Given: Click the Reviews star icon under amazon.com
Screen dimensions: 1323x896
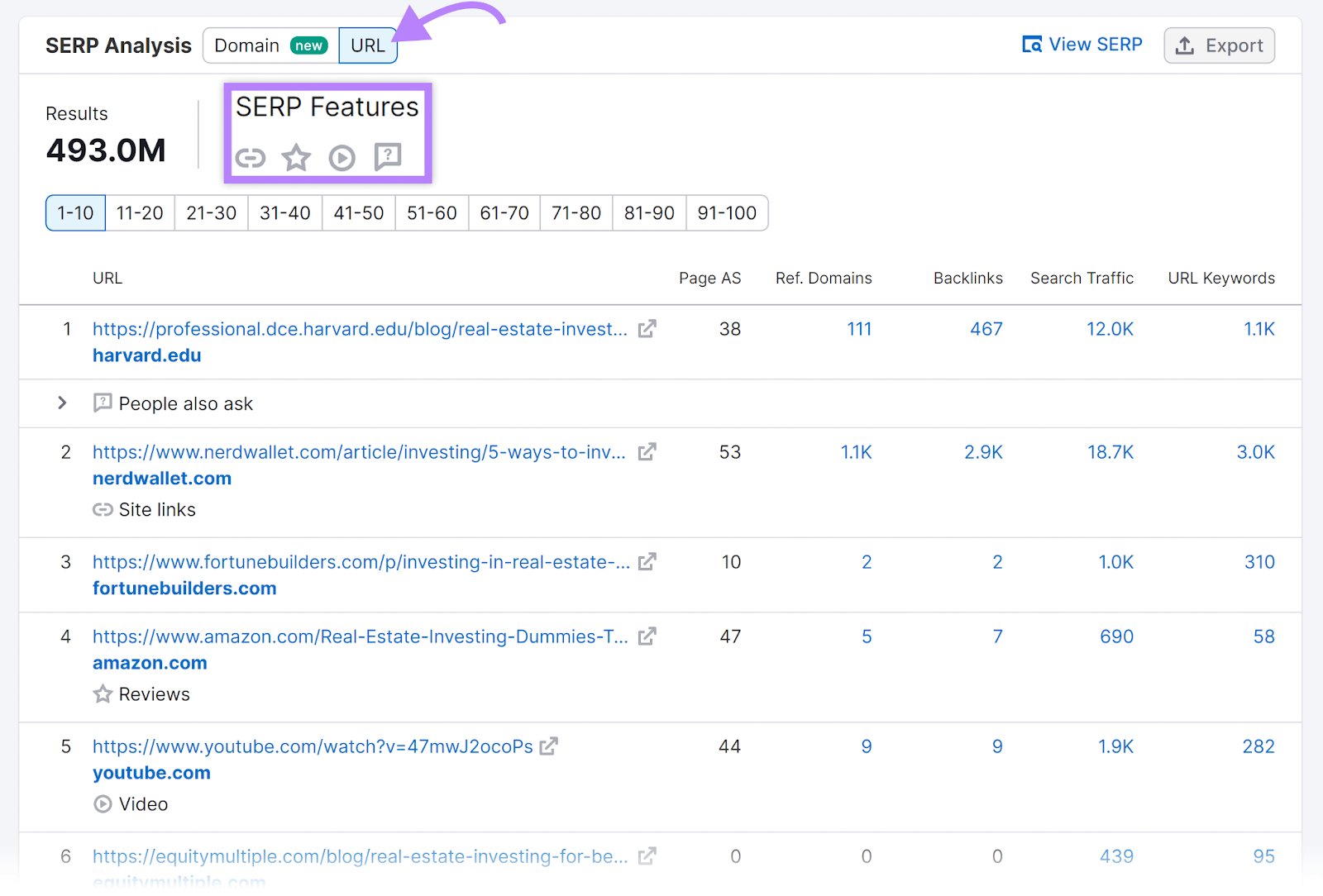Looking at the screenshot, I should (103, 694).
